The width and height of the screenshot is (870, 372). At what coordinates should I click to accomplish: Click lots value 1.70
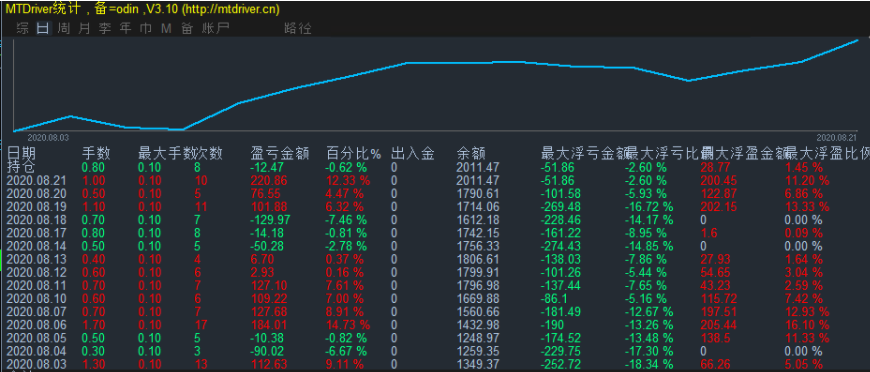92,325
